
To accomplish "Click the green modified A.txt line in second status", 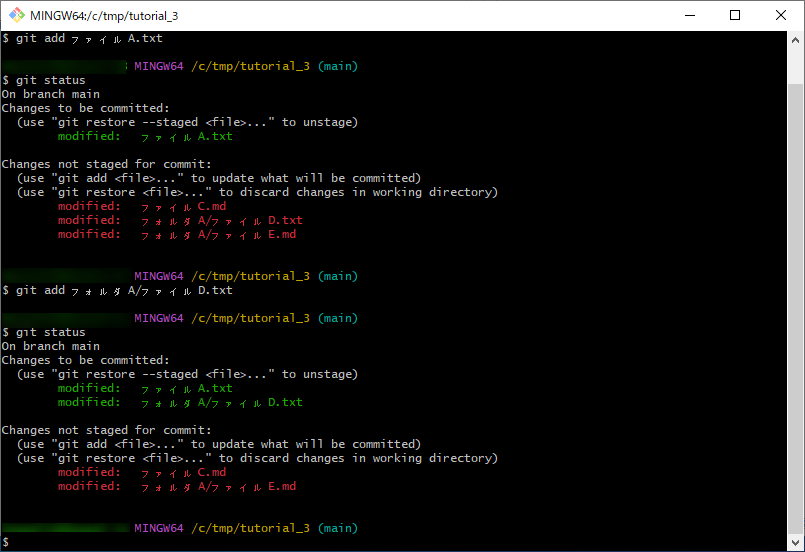I will pos(145,389).
